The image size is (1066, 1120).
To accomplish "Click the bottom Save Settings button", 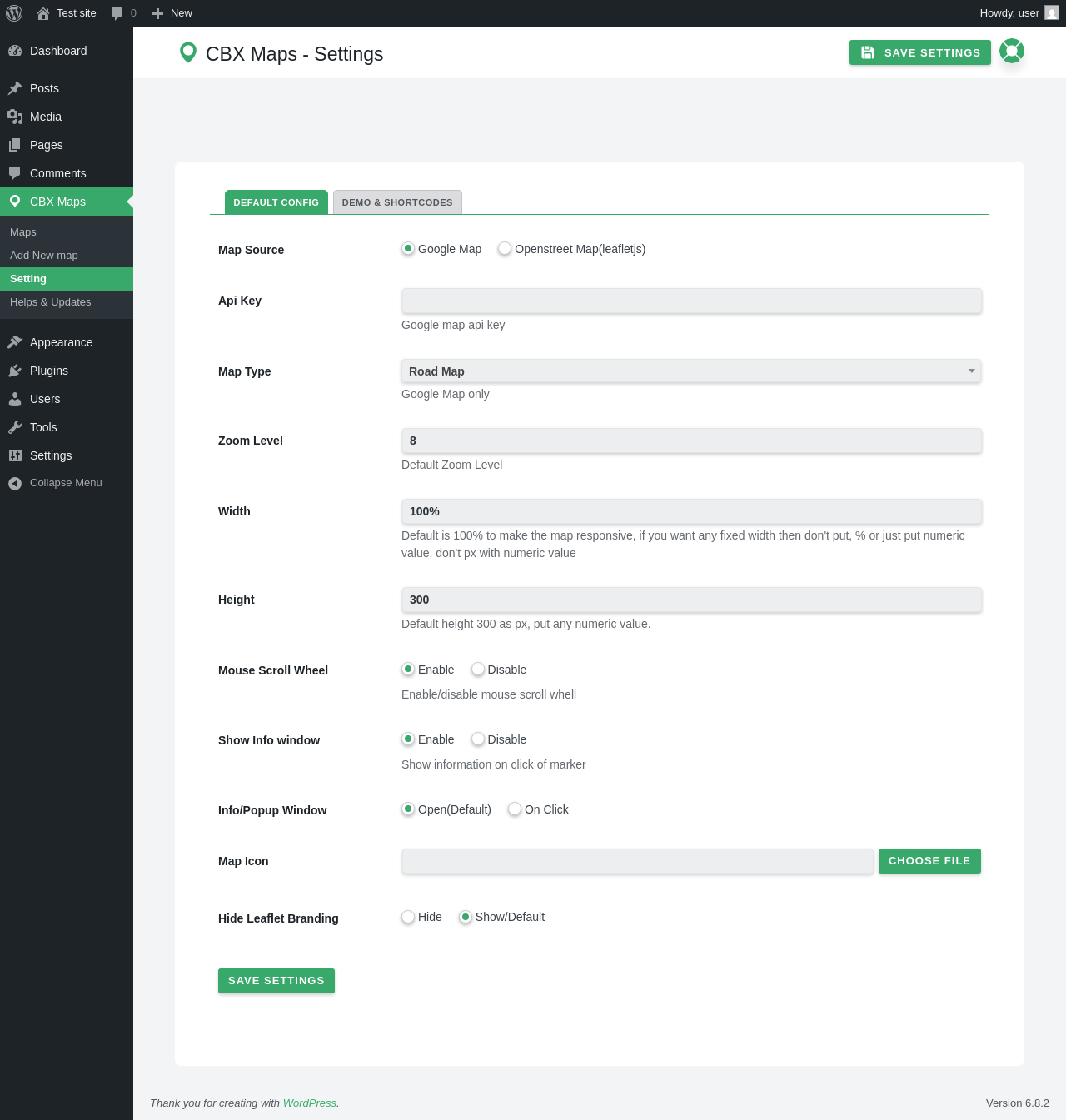I will click(x=276, y=981).
